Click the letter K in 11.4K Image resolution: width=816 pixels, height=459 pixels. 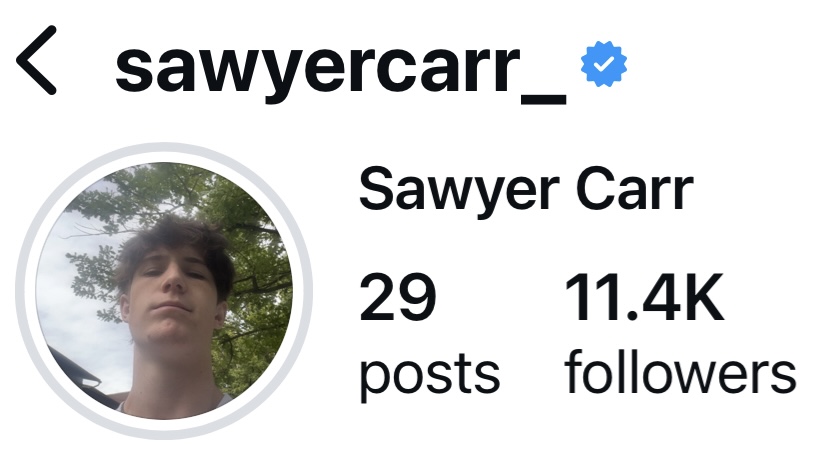tap(704, 298)
